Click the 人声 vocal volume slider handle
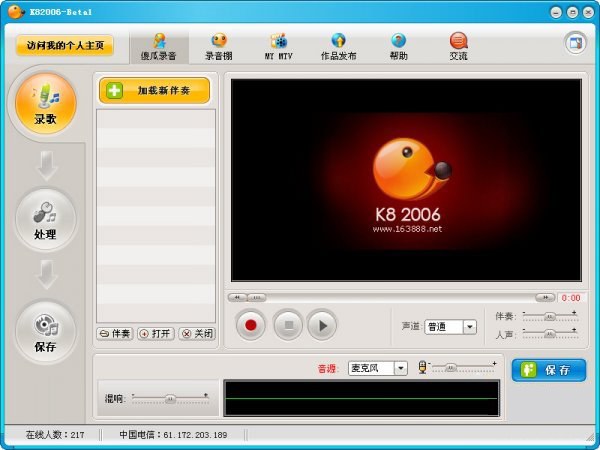Image resolution: width=600 pixels, height=450 pixels. 550,334
